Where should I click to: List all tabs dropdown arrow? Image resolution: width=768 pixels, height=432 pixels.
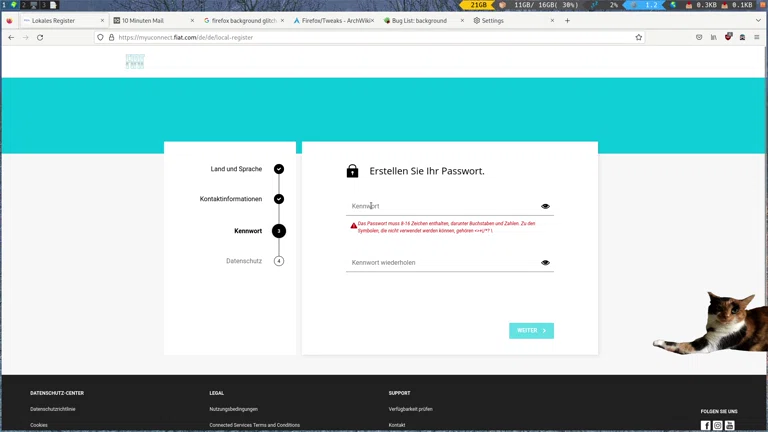758,21
